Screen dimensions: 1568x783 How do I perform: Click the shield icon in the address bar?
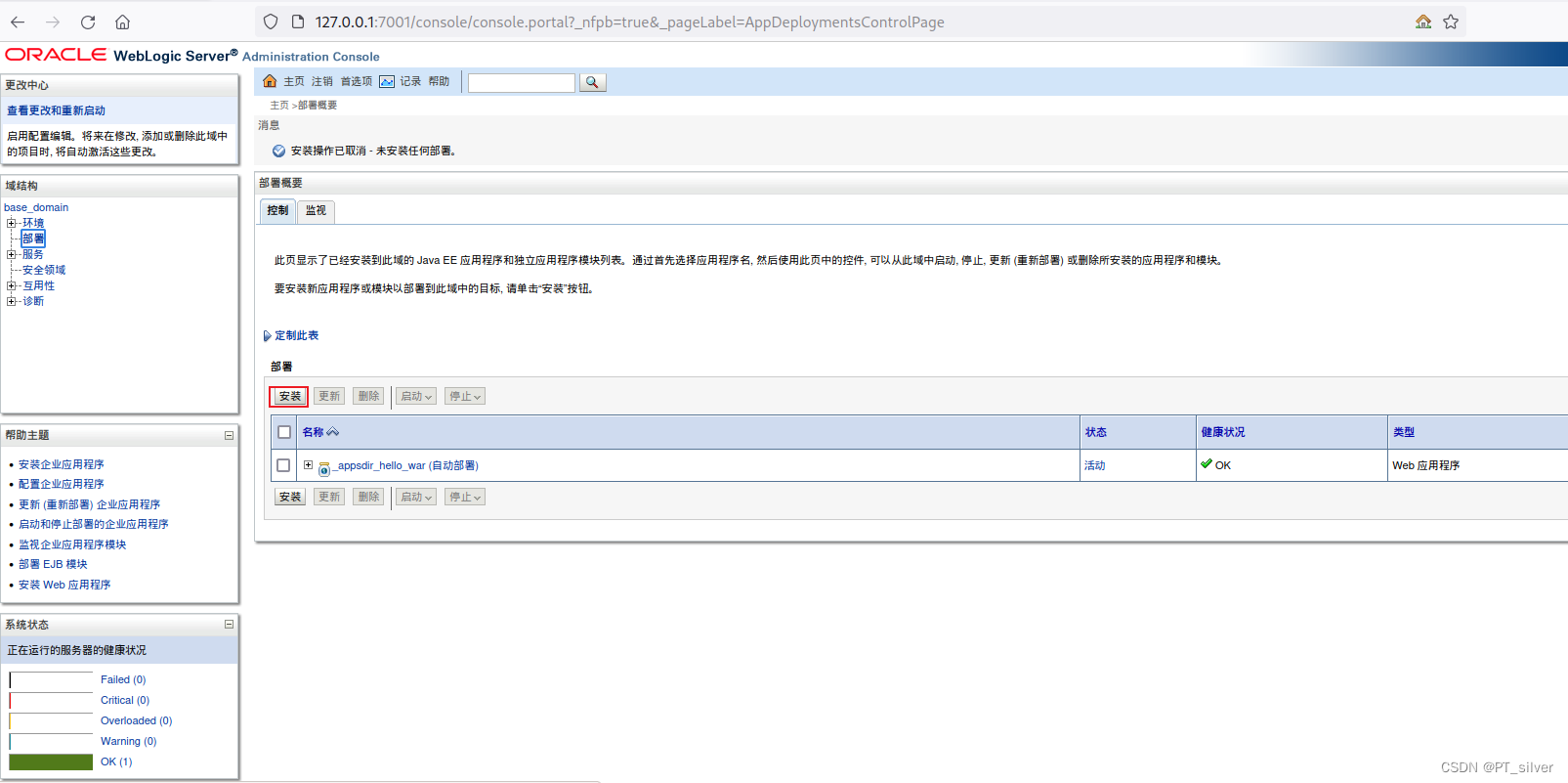[272, 22]
